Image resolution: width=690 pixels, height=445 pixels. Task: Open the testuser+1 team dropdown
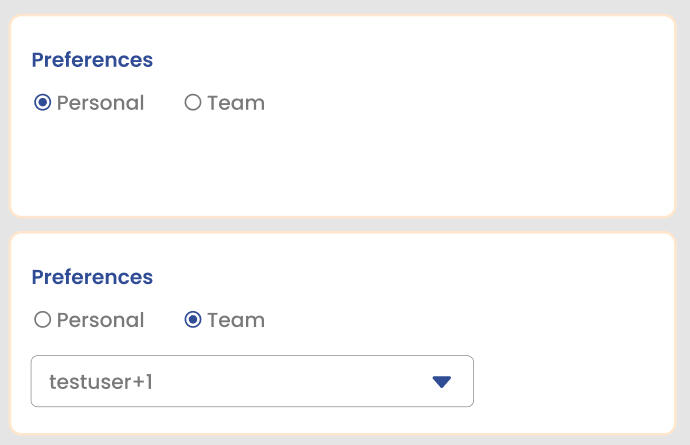coord(252,381)
